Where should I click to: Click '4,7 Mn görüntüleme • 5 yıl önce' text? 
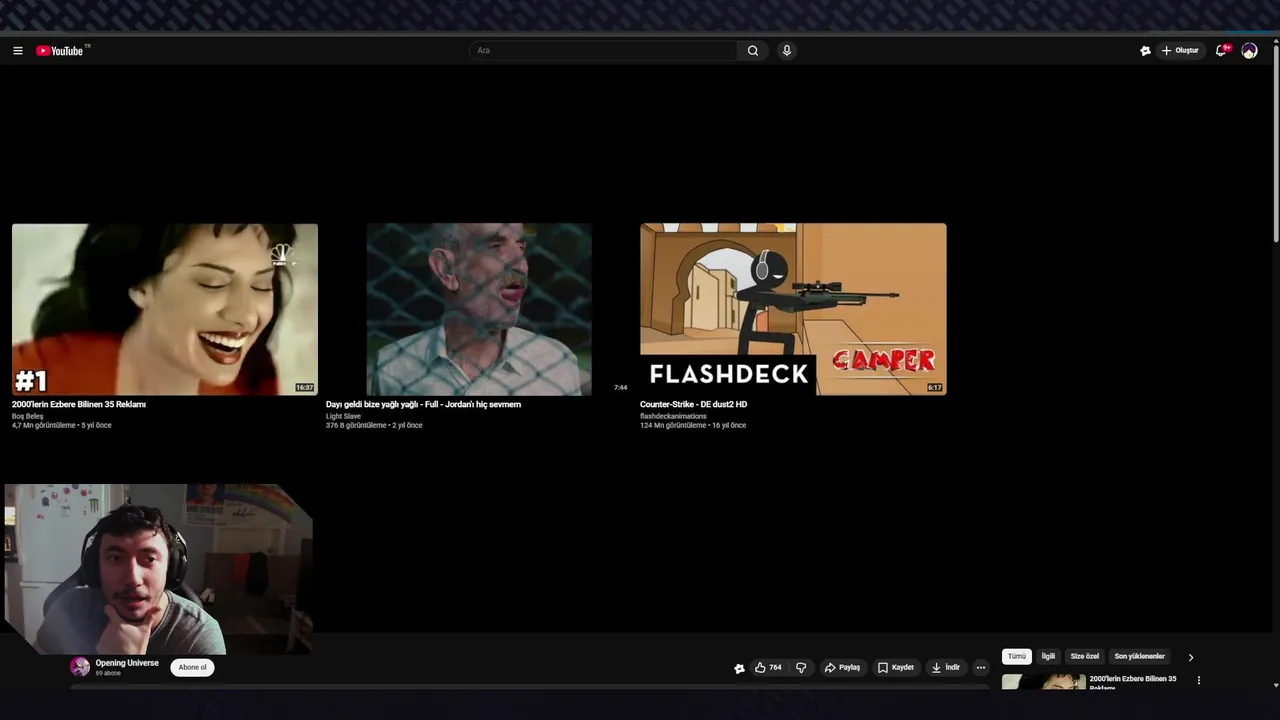(62, 425)
